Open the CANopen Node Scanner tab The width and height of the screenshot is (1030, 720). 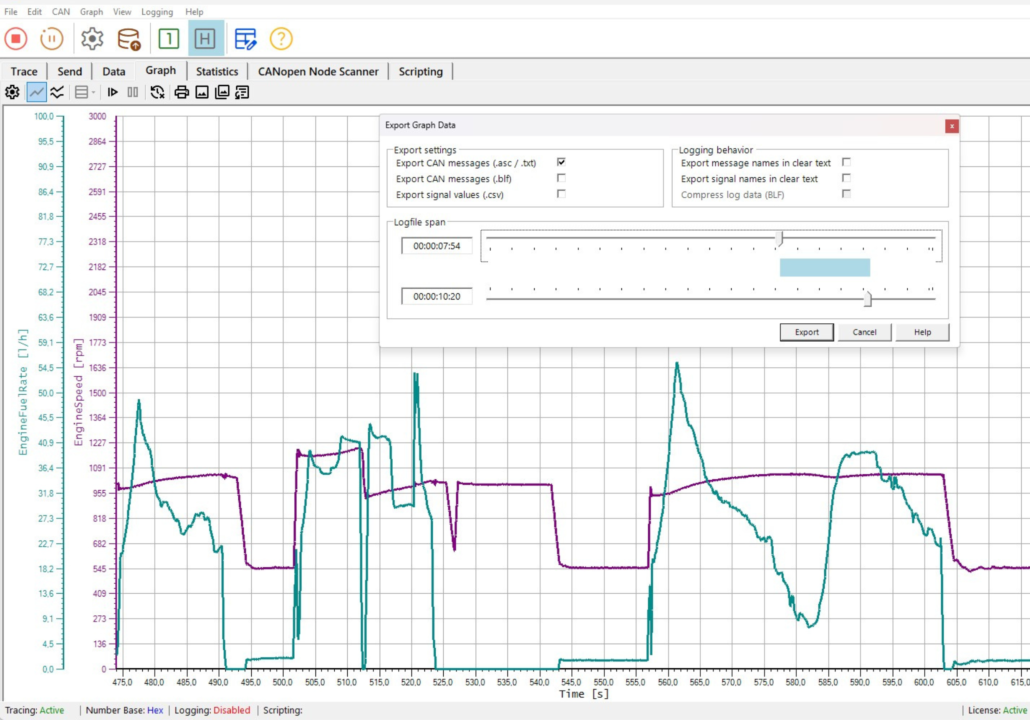318,71
